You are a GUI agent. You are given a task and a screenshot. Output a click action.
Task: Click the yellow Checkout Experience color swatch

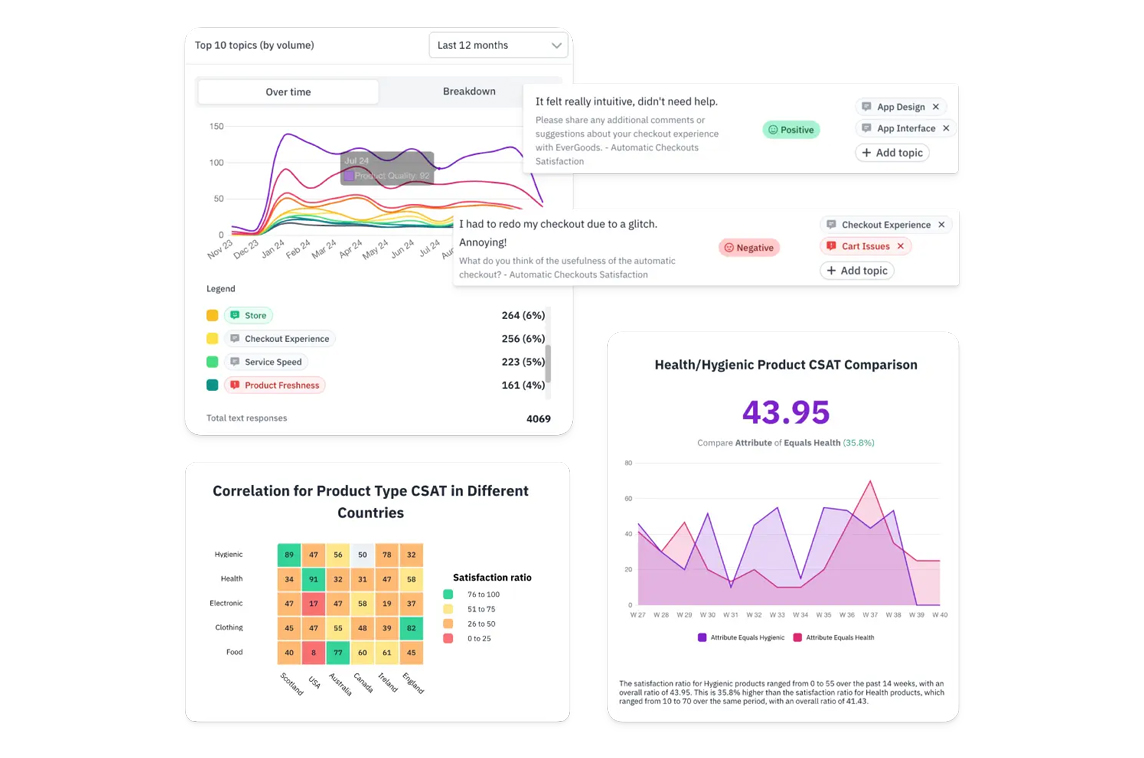(212, 339)
